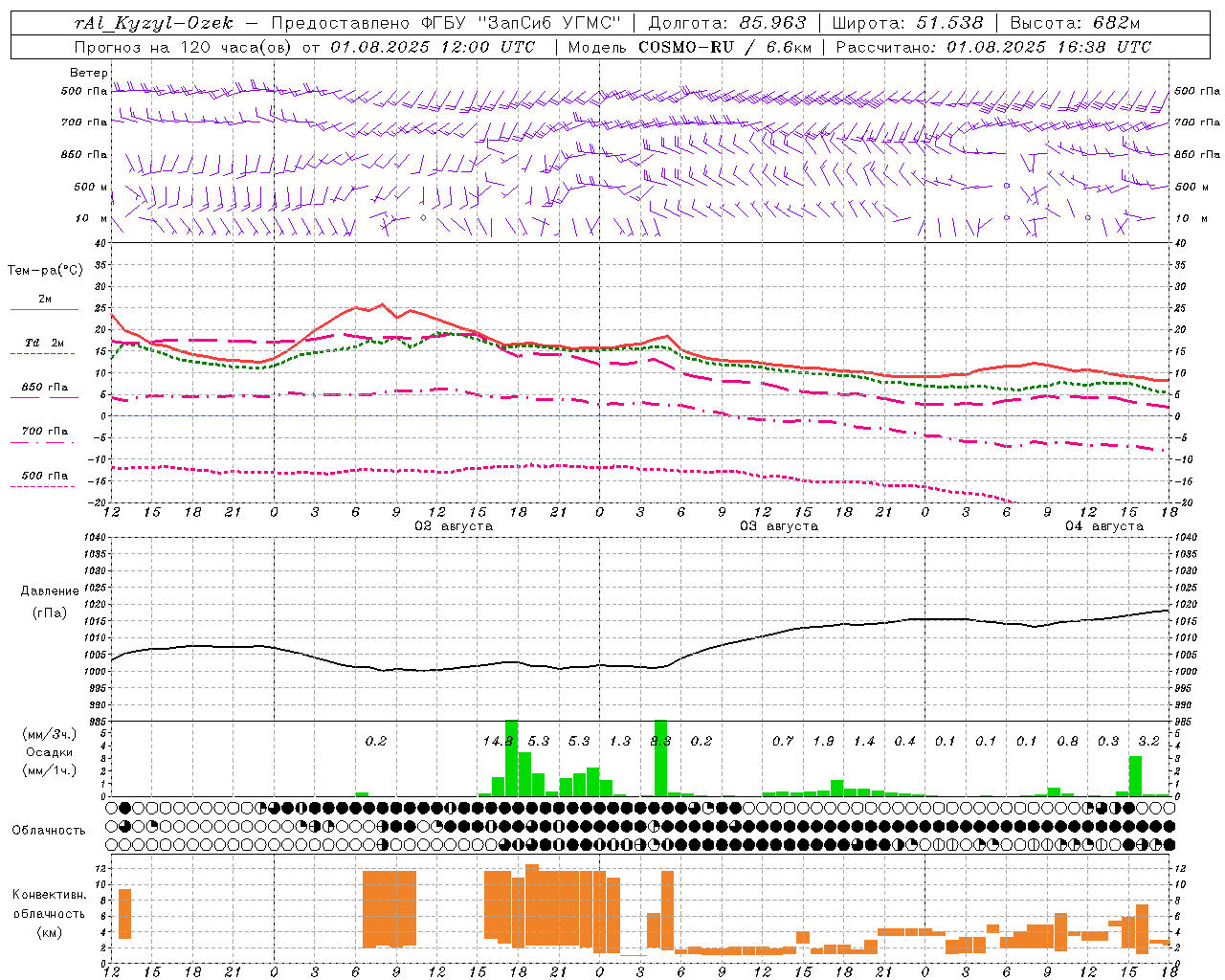Click the Рассчитано: 01.08.2025 16:38 UTC text
This screenshot has height=980, width=1225.
[x=993, y=47]
